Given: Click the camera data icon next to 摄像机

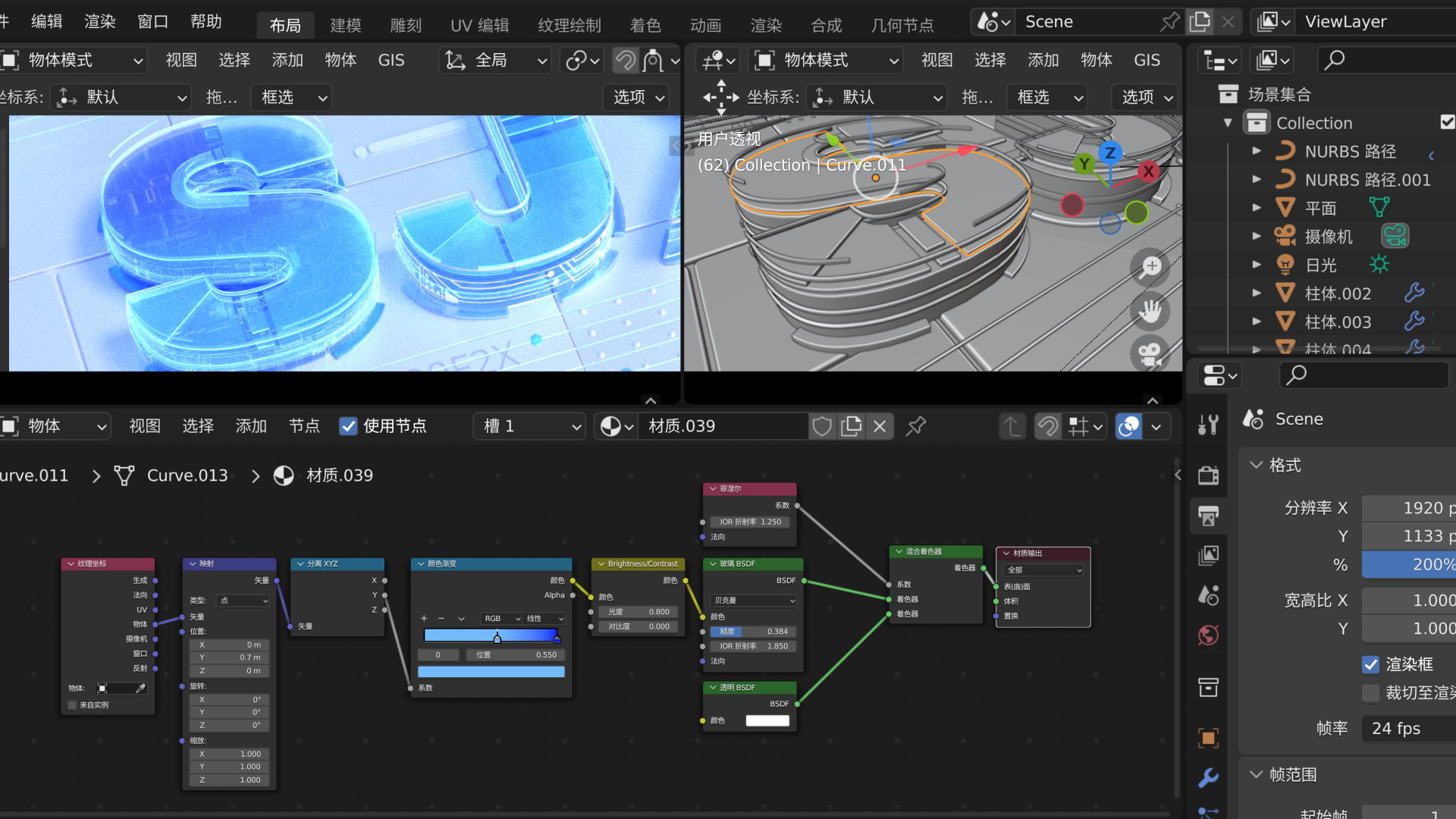Looking at the screenshot, I should [x=1395, y=235].
